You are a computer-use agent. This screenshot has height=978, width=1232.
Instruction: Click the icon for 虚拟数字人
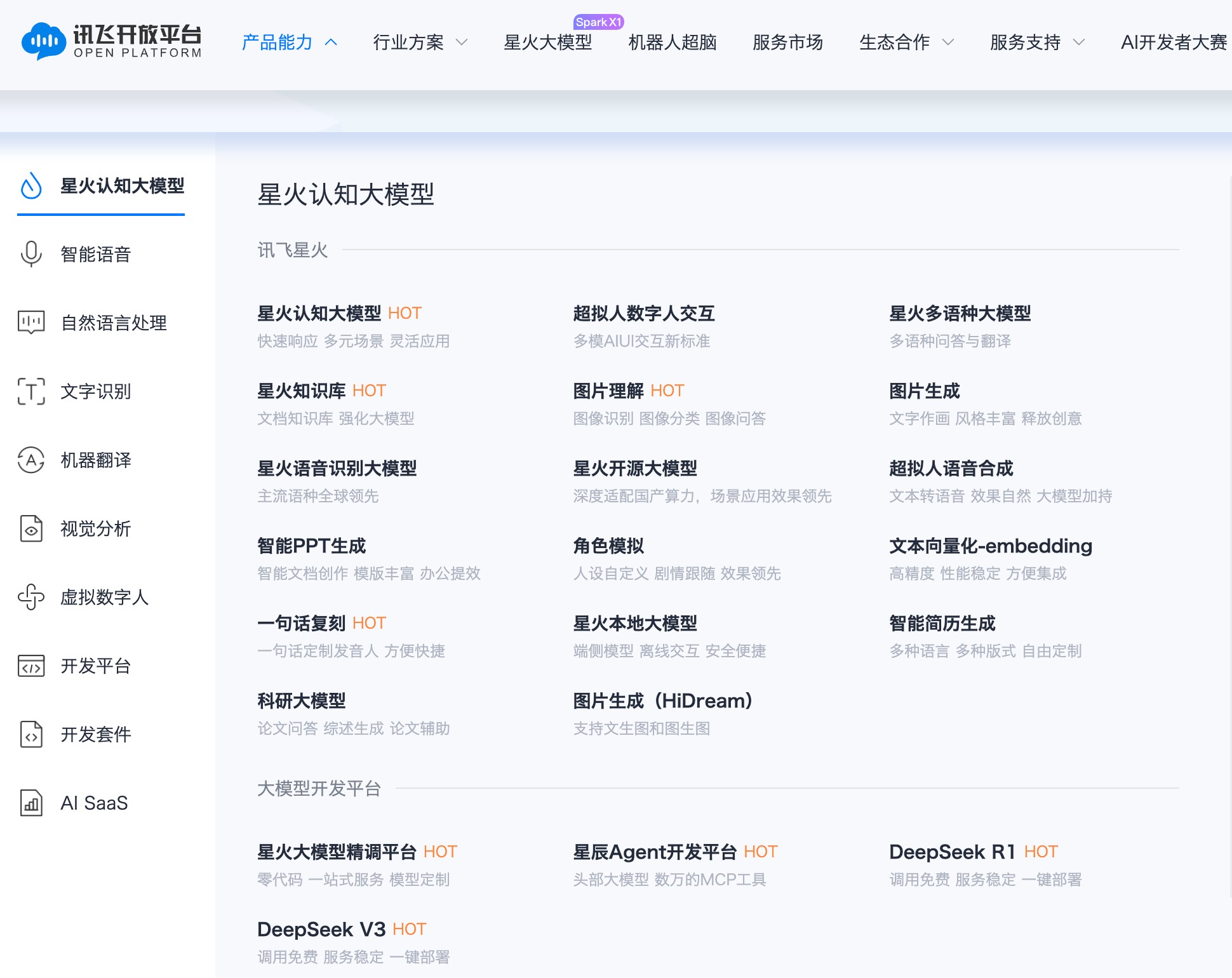point(31,597)
